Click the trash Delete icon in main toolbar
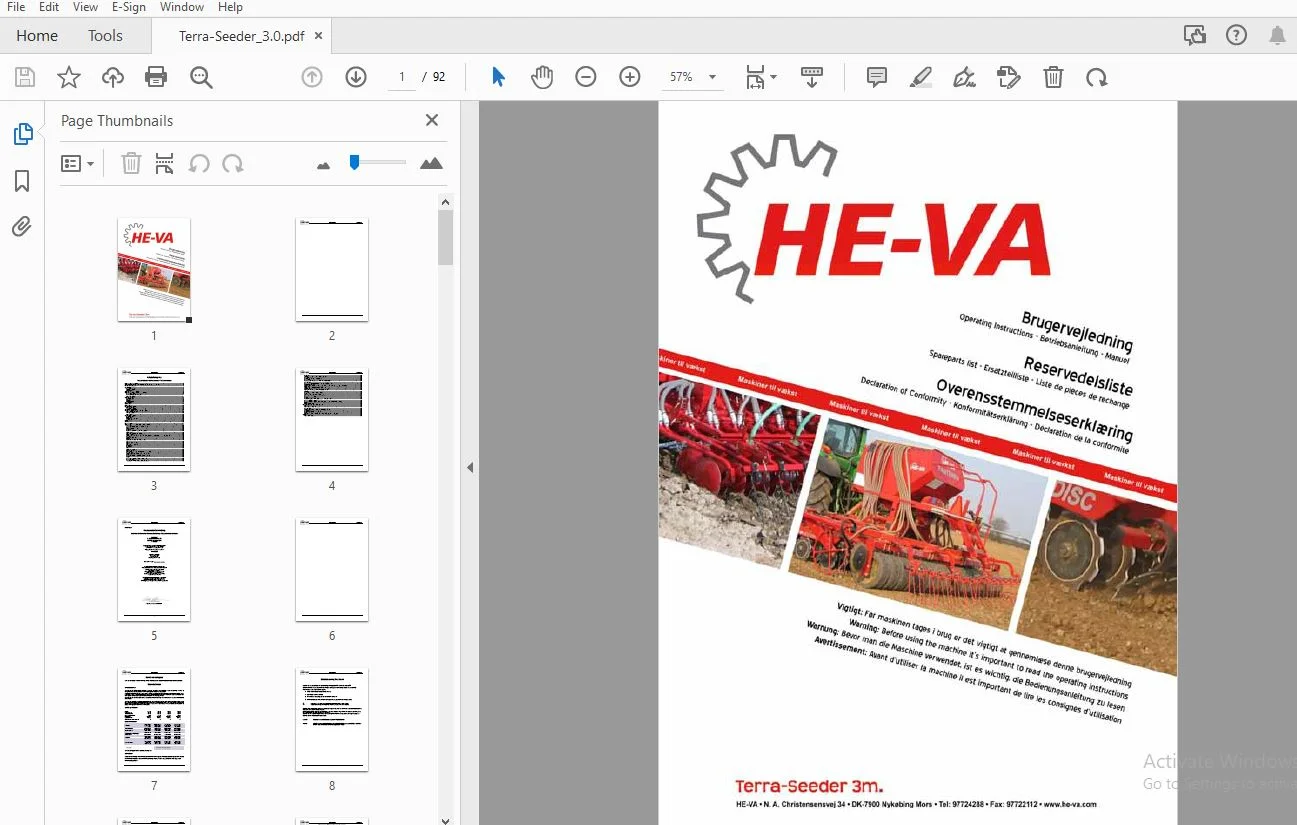 pyautogui.click(x=1053, y=77)
